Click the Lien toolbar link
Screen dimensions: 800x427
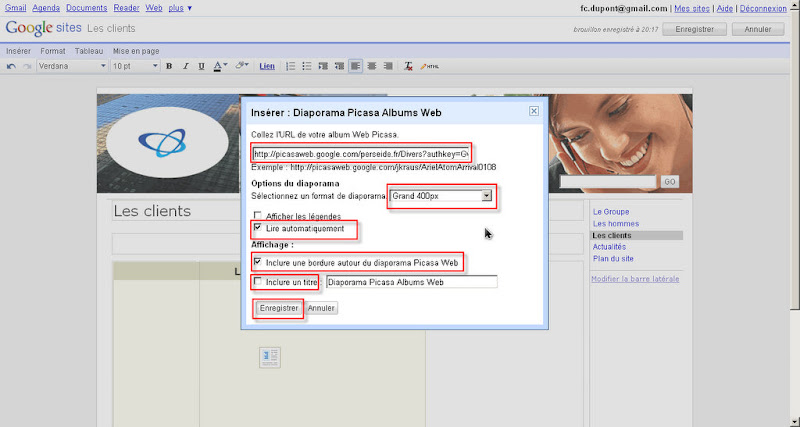click(267, 66)
